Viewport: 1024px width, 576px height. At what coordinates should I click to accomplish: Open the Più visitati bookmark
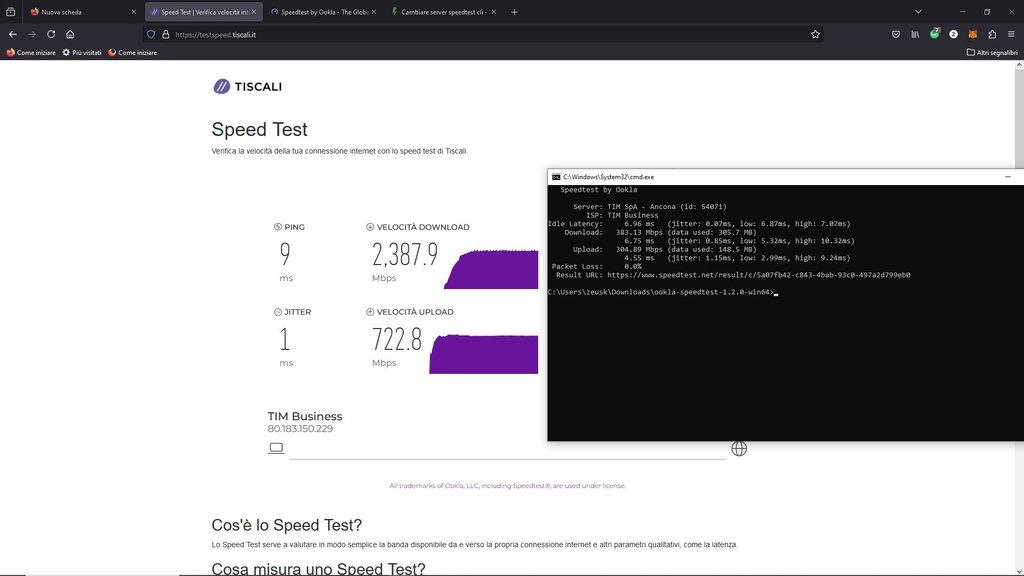[81, 52]
